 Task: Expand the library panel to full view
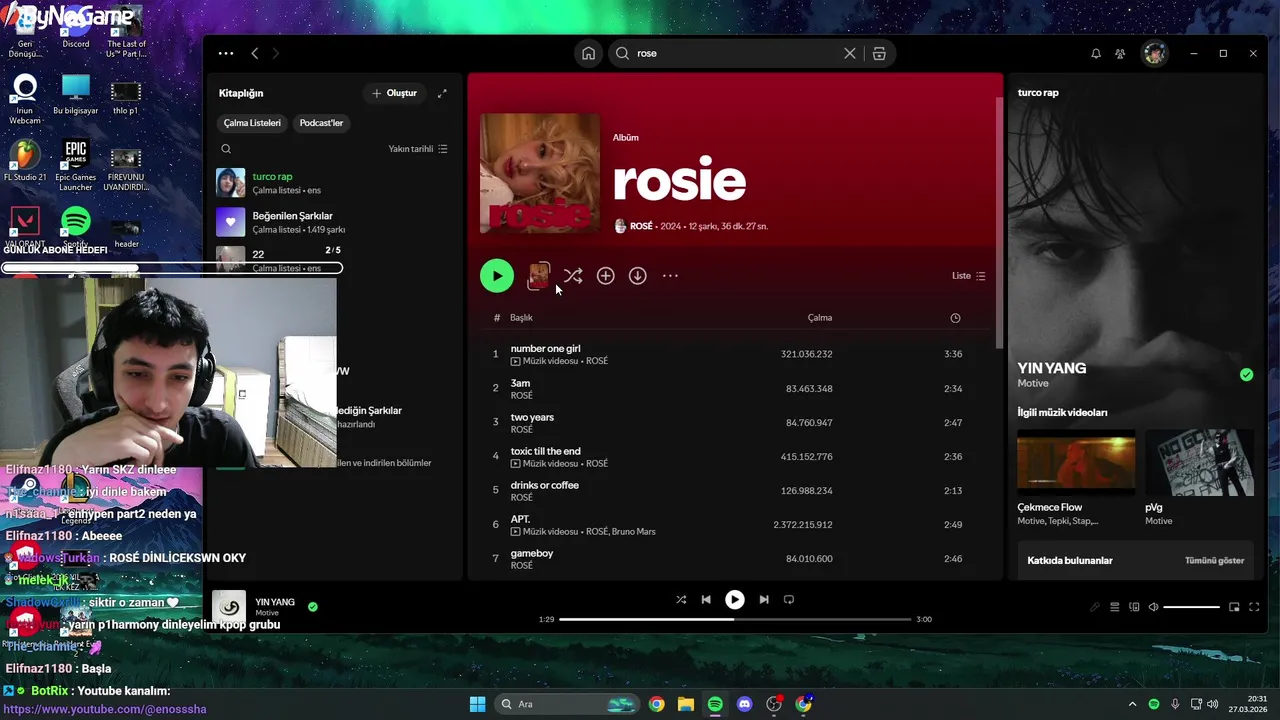tap(442, 93)
